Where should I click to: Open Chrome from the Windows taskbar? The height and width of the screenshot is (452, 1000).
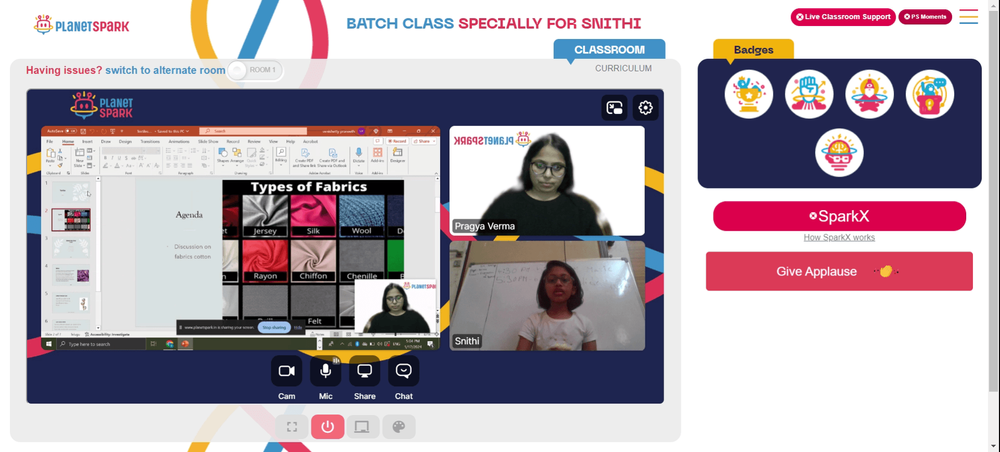(x=170, y=344)
